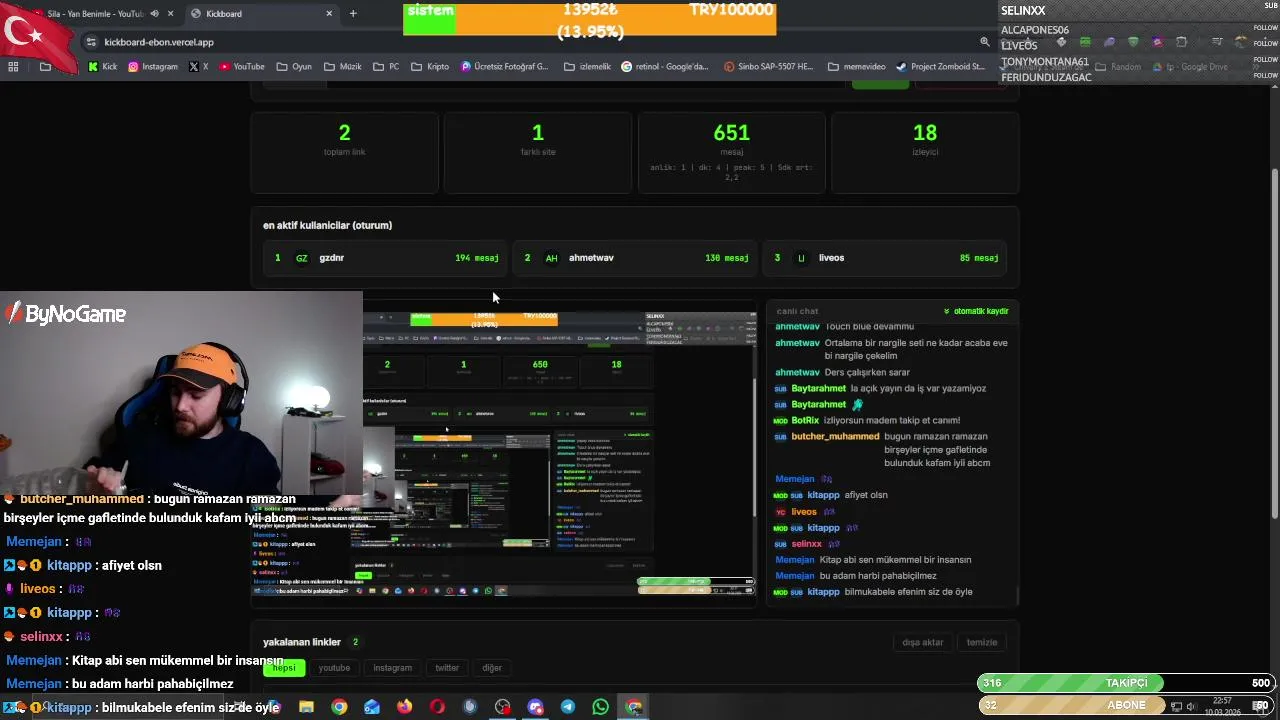Image resolution: width=1280 pixels, height=720 pixels.
Task: Open a new browser tab
Action: tap(353, 14)
